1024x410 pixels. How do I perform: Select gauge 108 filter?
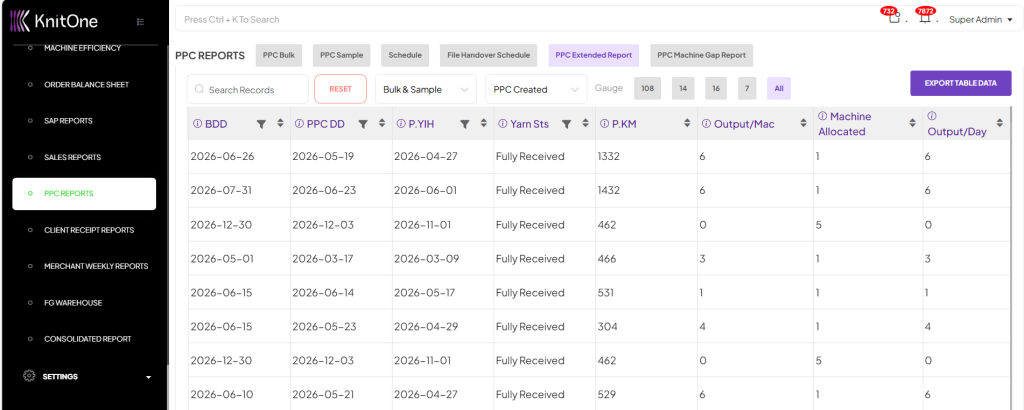647,89
